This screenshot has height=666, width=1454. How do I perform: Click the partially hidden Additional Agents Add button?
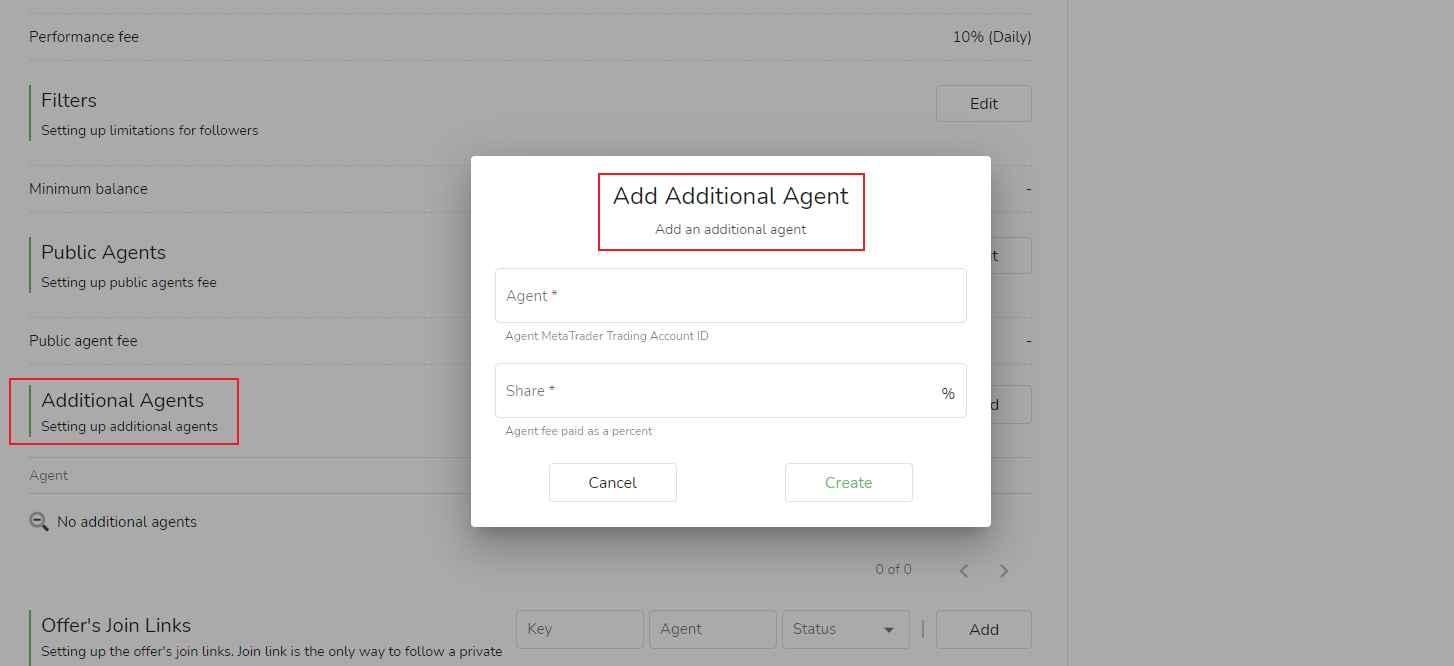(1010, 405)
